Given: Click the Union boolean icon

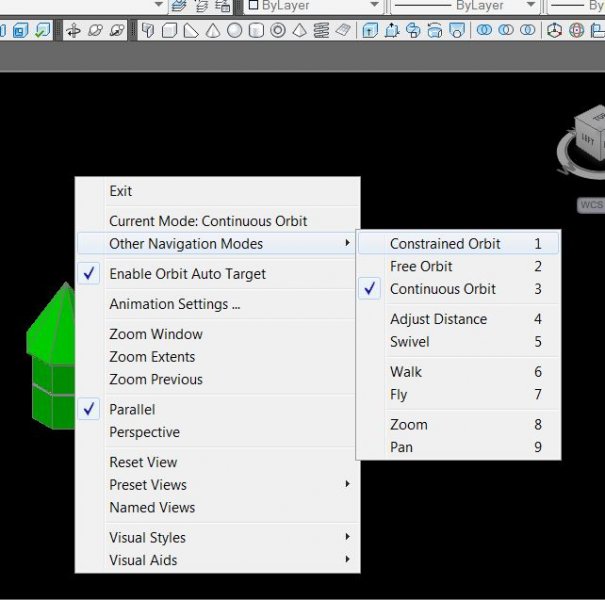Looking at the screenshot, I should tap(484, 30).
